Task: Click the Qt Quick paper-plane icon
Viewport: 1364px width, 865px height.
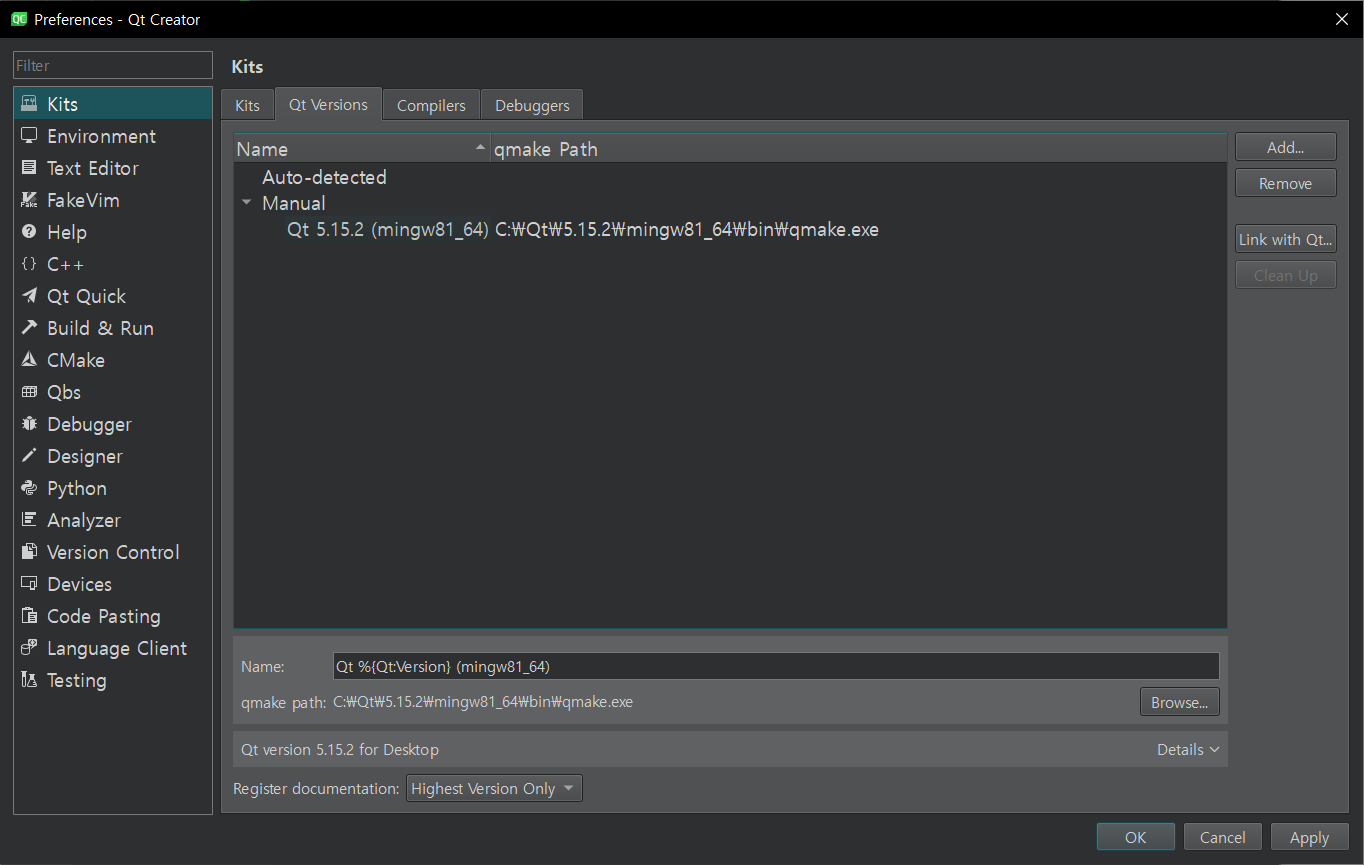Action: (29, 296)
